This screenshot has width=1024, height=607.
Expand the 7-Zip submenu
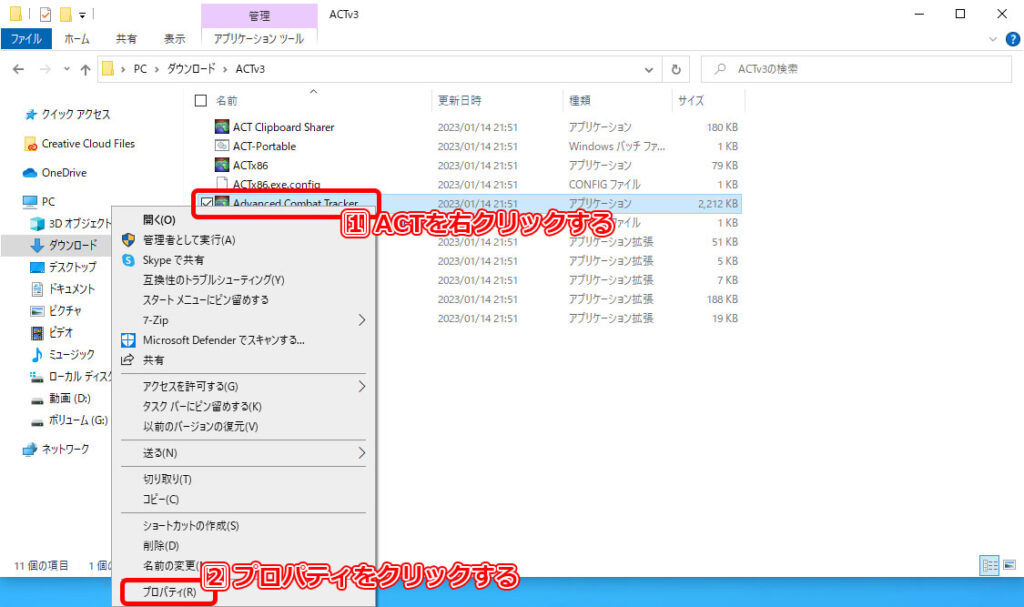click(x=361, y=320)
